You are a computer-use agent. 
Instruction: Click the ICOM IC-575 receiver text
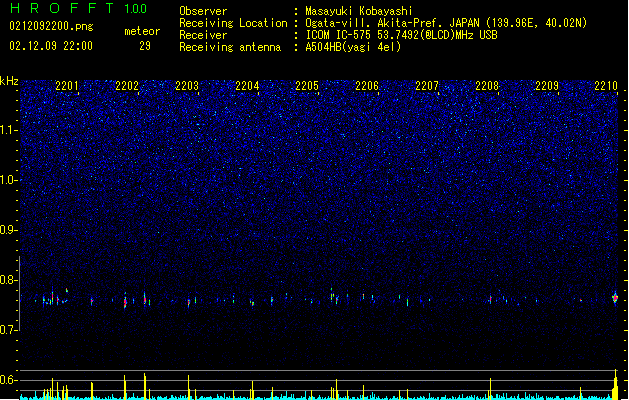(402, 35)
